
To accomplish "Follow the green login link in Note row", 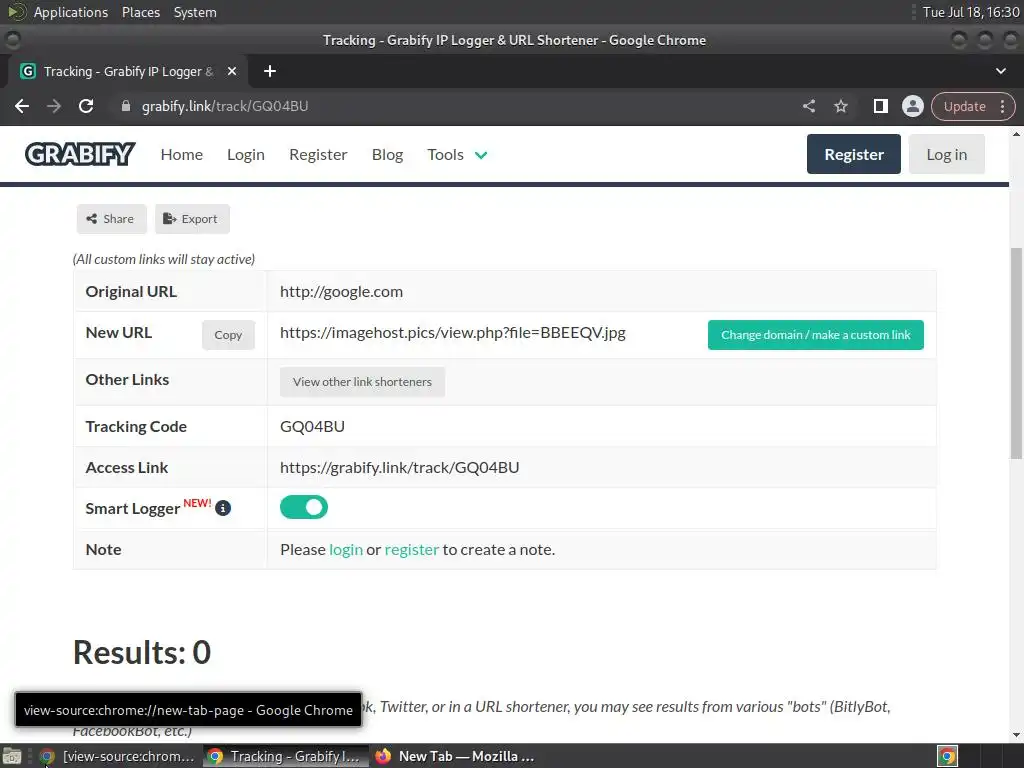I will coord(345,550).
